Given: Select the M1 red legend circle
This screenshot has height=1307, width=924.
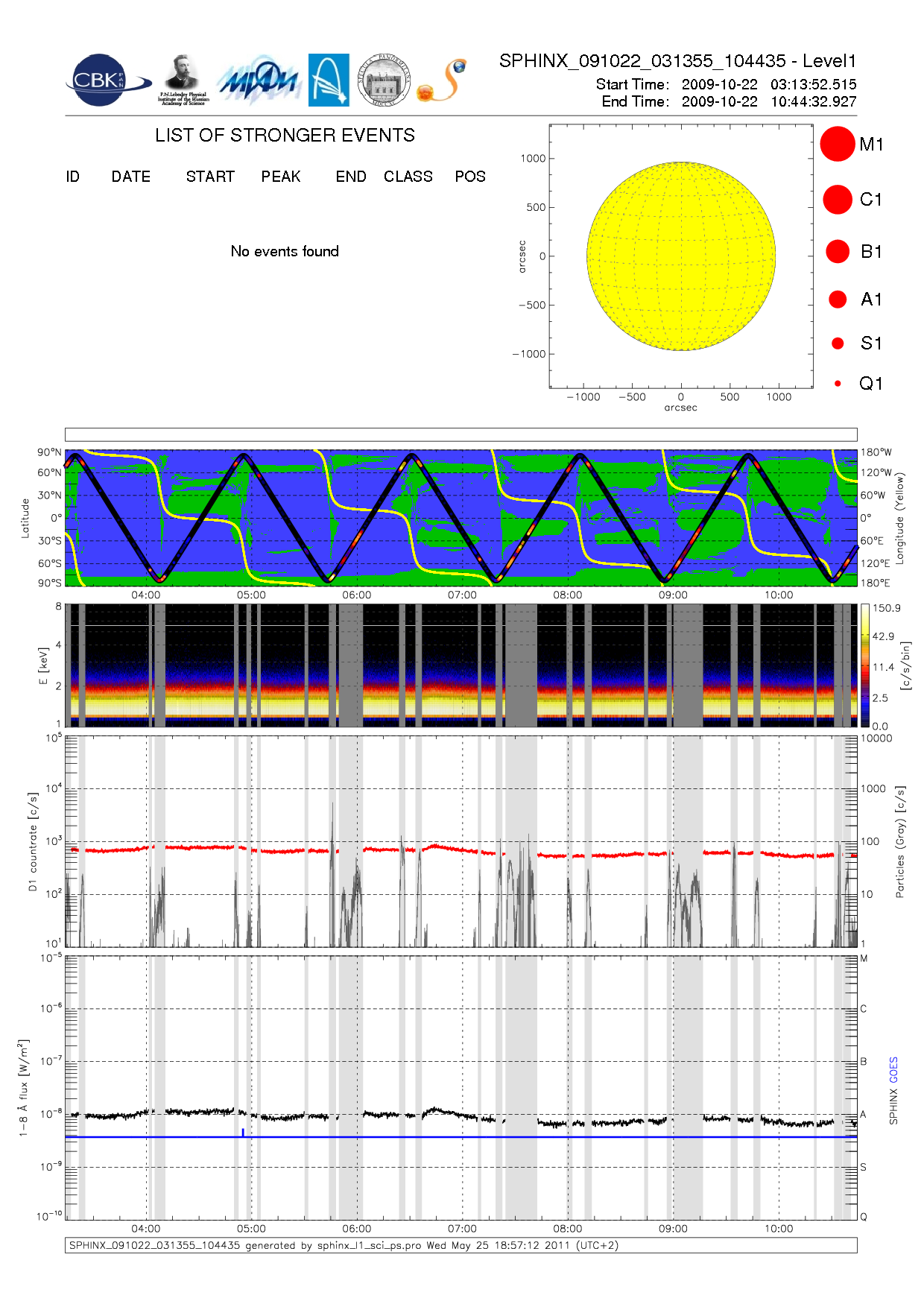Looking at the screenshot, I should coord(838,144).
